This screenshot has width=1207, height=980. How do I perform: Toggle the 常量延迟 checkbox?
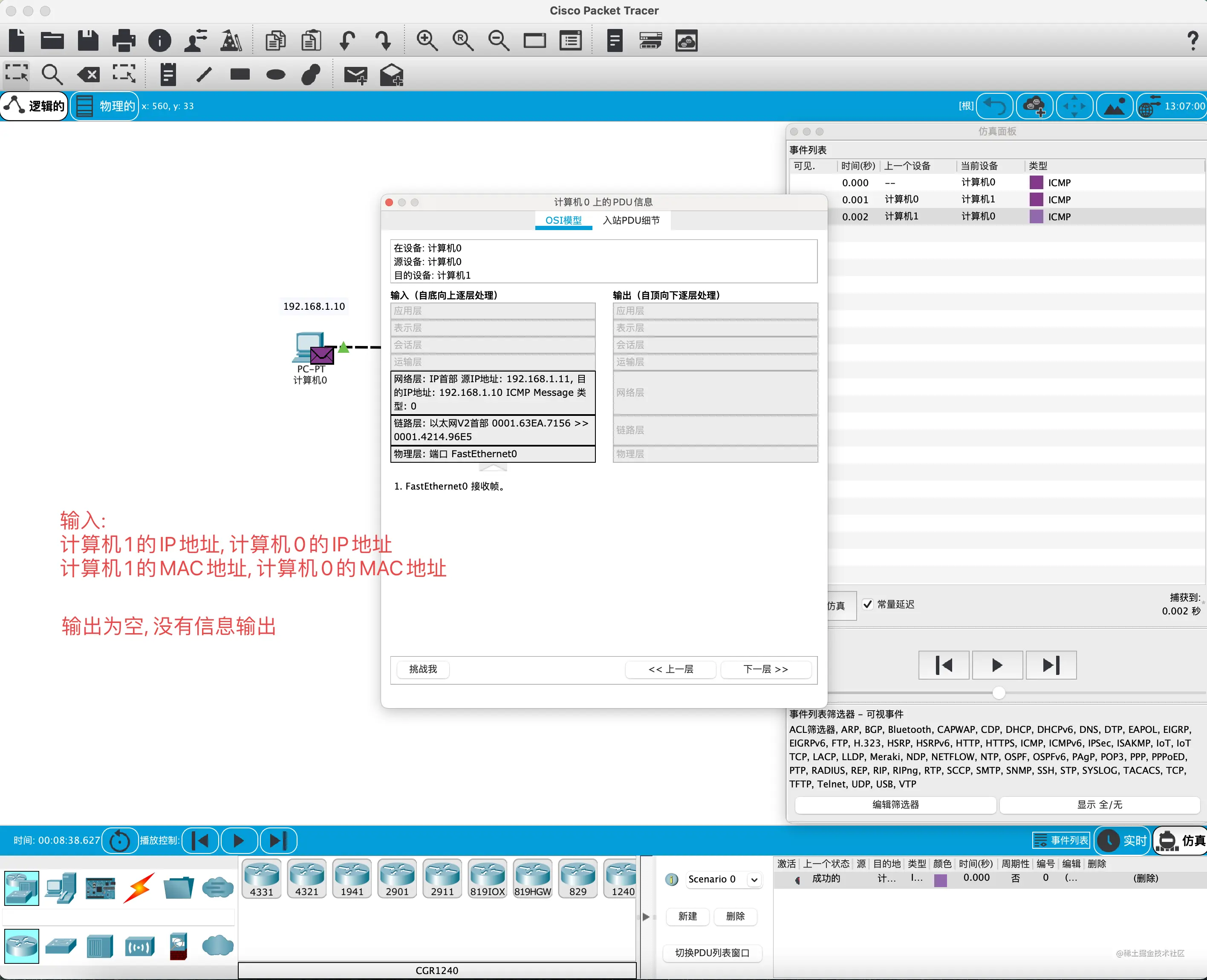[x=868, y=604]
